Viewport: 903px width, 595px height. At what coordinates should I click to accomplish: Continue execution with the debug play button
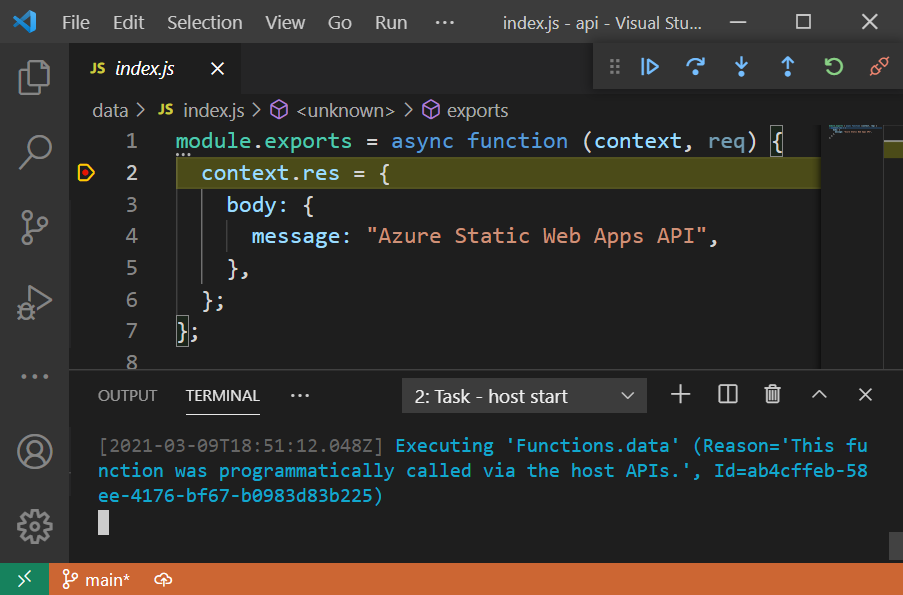click(x=650, y=66)
